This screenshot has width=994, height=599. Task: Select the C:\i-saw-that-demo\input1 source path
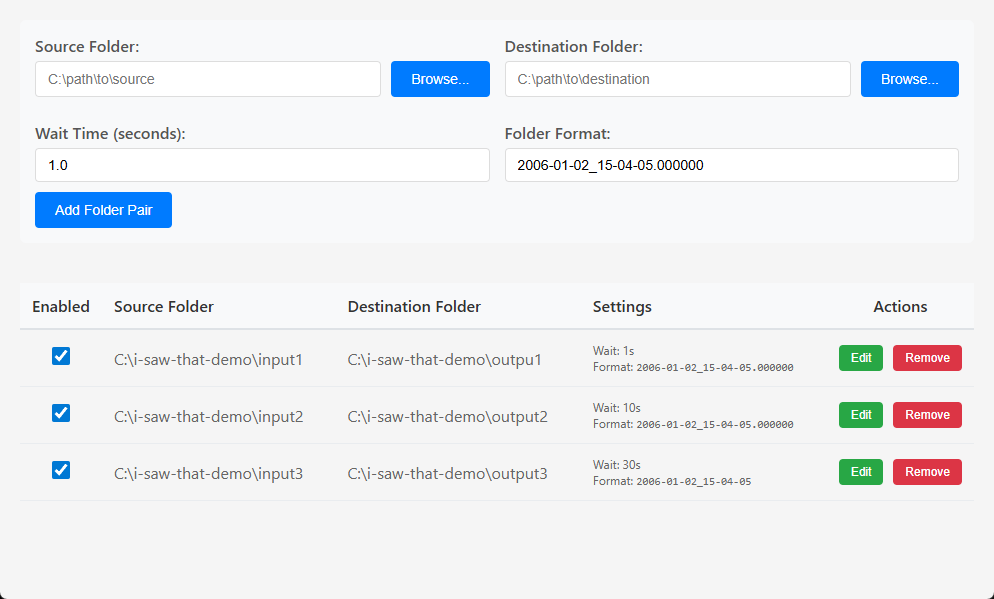(x=208, y=359)
